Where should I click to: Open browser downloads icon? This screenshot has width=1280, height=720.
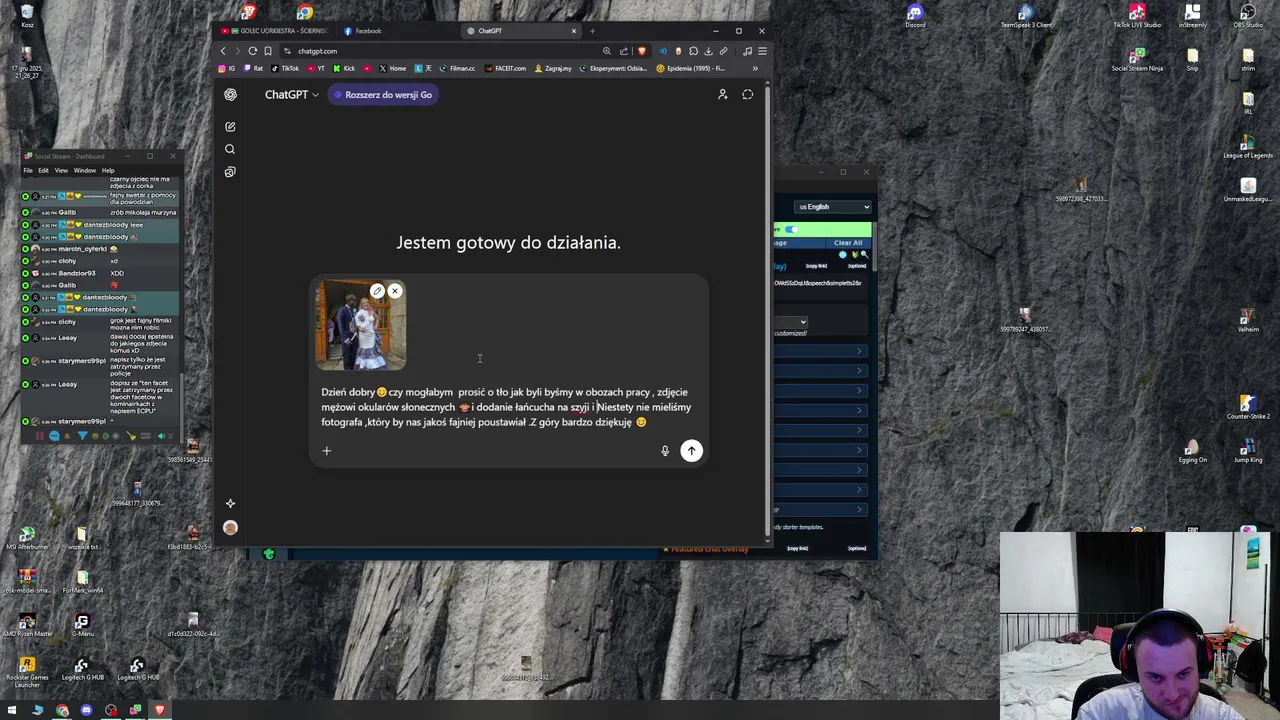click(708, 51)
